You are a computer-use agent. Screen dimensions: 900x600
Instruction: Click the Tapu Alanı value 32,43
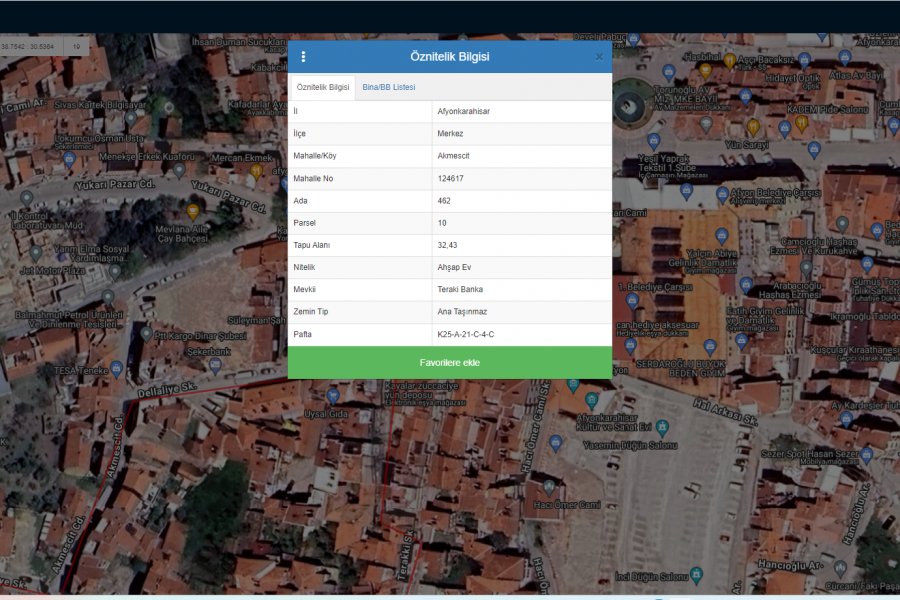tap(447, 245)
